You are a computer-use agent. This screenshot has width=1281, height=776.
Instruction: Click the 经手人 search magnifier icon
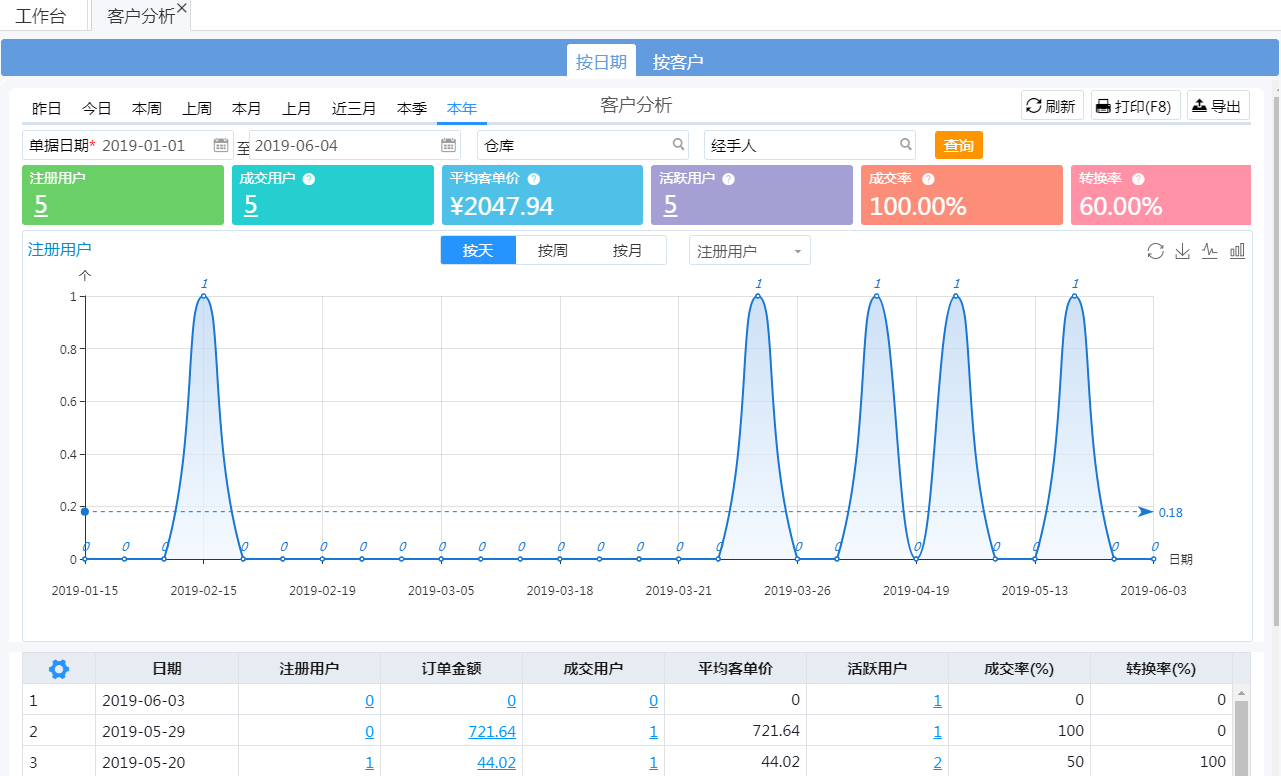[906, 144]
